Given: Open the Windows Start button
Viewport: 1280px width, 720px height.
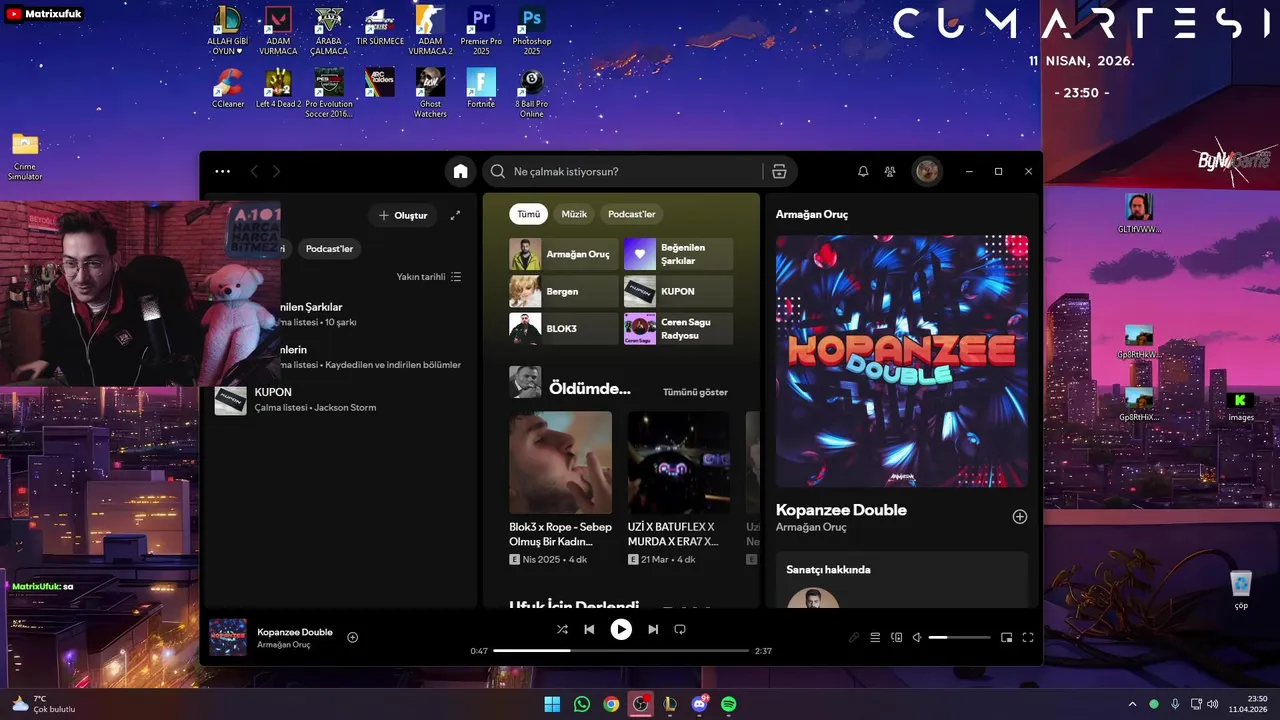Looking at the screenshot, I should pyautogui.click(x=552, y=704).
